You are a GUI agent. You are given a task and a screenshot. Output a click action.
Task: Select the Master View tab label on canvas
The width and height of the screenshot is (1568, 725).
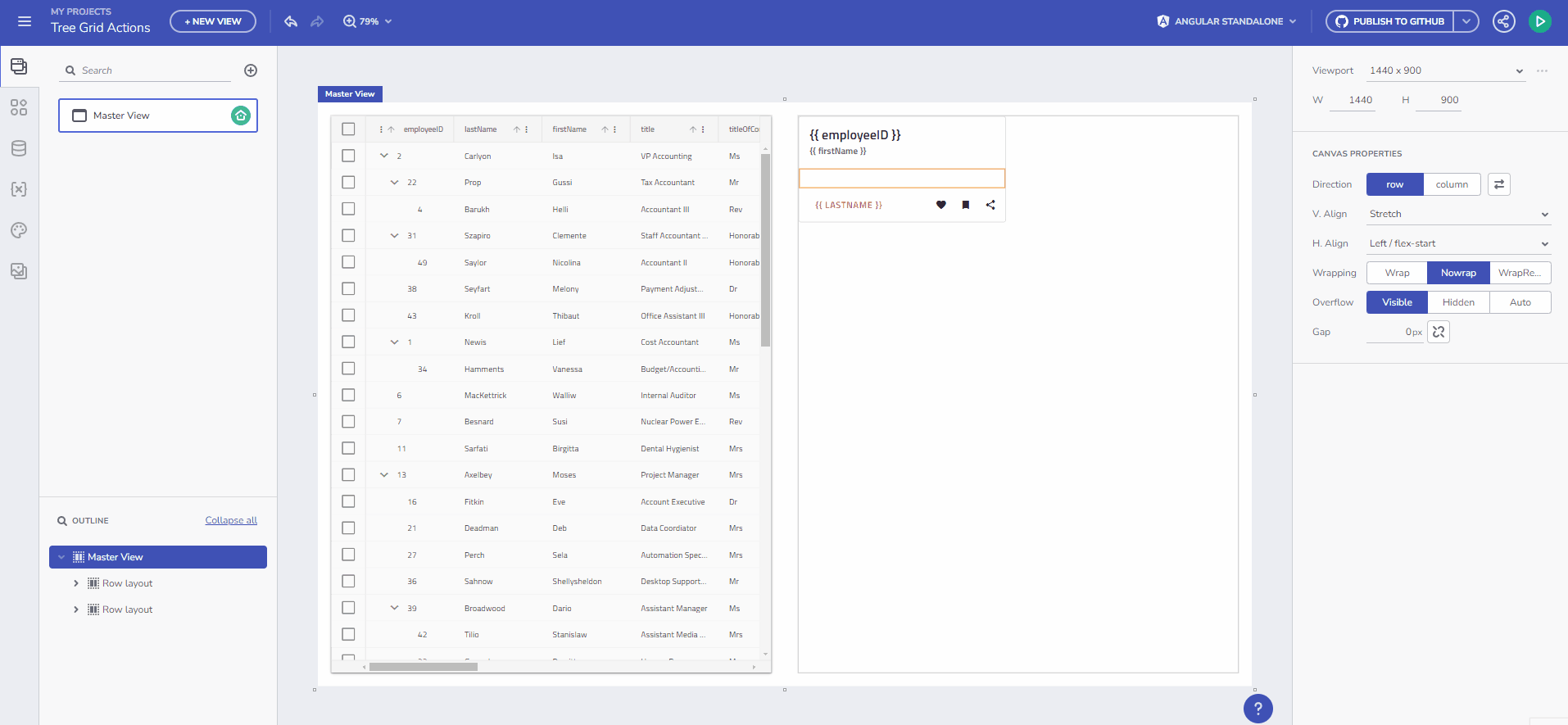350,94
